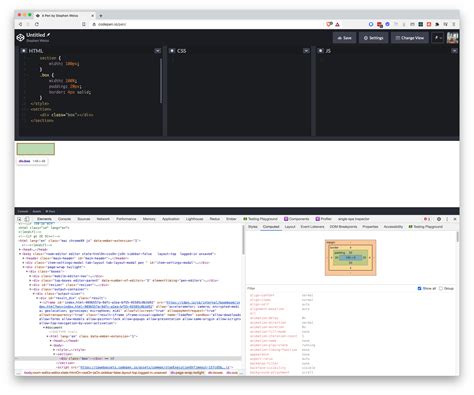Open JS editor settings gear
Screen dimensions: 474x395
click(x=320, y=51)
